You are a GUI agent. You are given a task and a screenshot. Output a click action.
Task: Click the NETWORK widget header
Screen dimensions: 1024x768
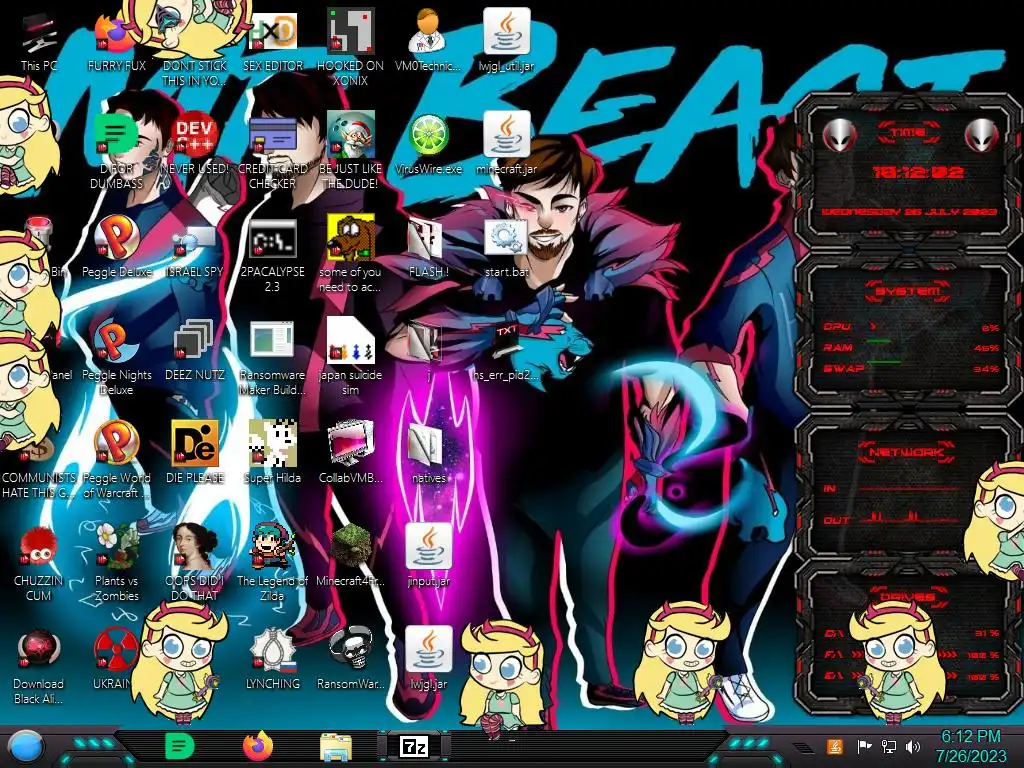point(906,452)
